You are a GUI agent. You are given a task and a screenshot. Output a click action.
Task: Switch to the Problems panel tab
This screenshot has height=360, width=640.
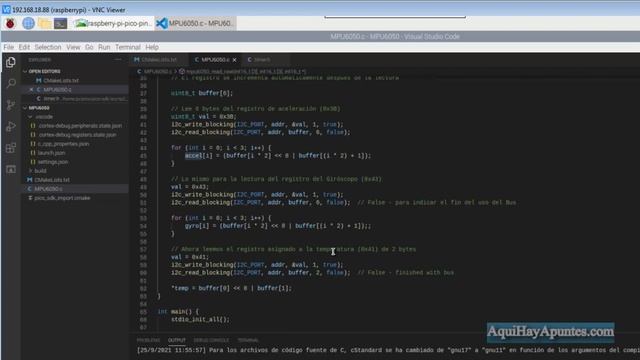pyautogui.click(x=148, y=340)
